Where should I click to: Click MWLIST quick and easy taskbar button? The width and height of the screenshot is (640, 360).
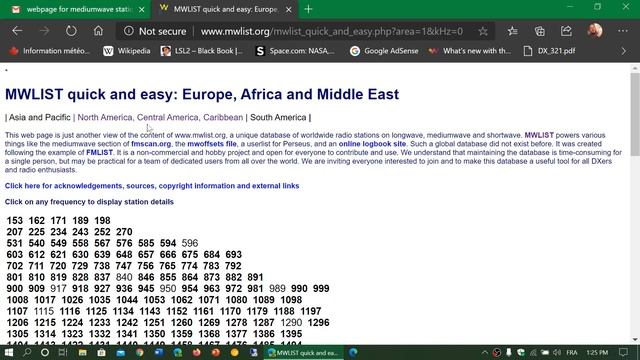coord(304,353)
